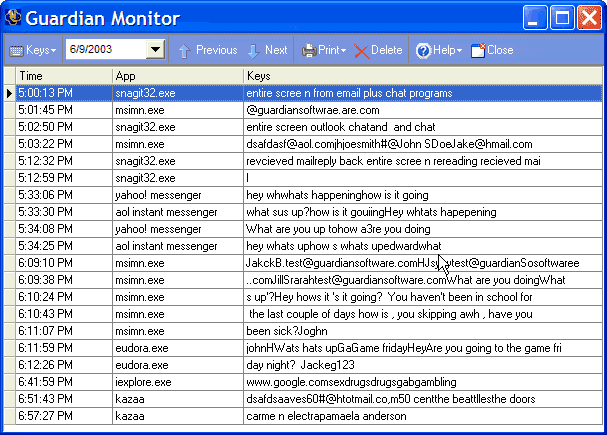Delete the selected log entry

(378, 50)
